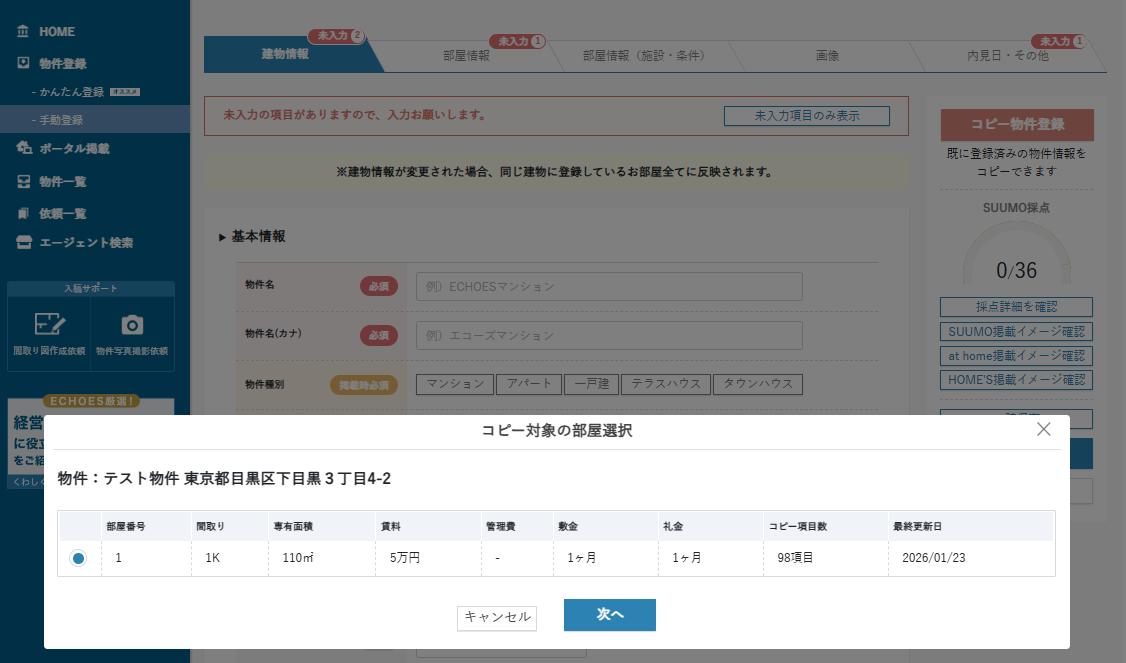The width and height of the screenshot is (1126, 663).
Task: Switch to 画像 tab
Action: click(x=827, y=56)
